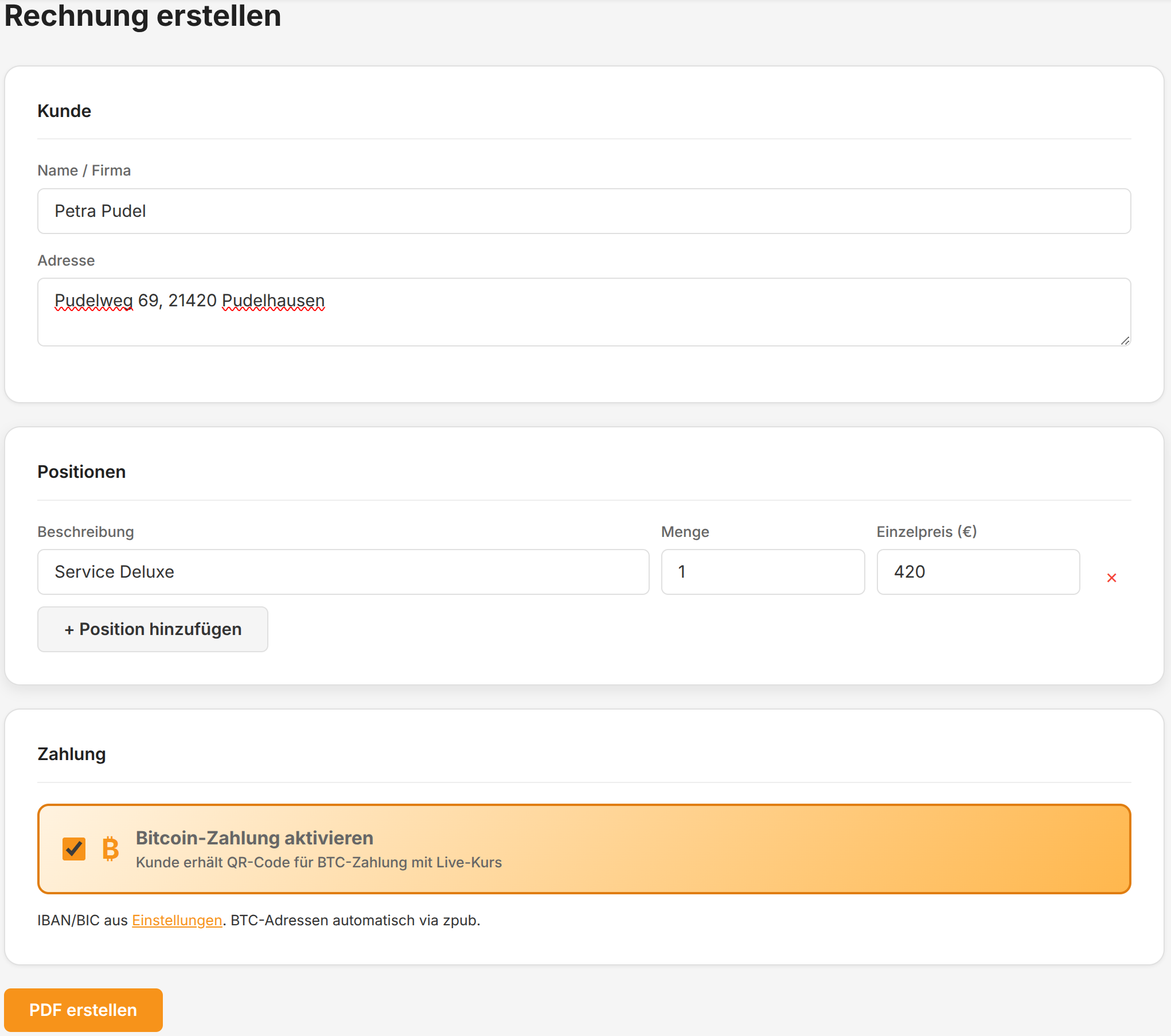The height and width of the screenshot is (1036, 1171).
Task: Click the misspelled word Pudelhausen in address
Action: [273, 301]
